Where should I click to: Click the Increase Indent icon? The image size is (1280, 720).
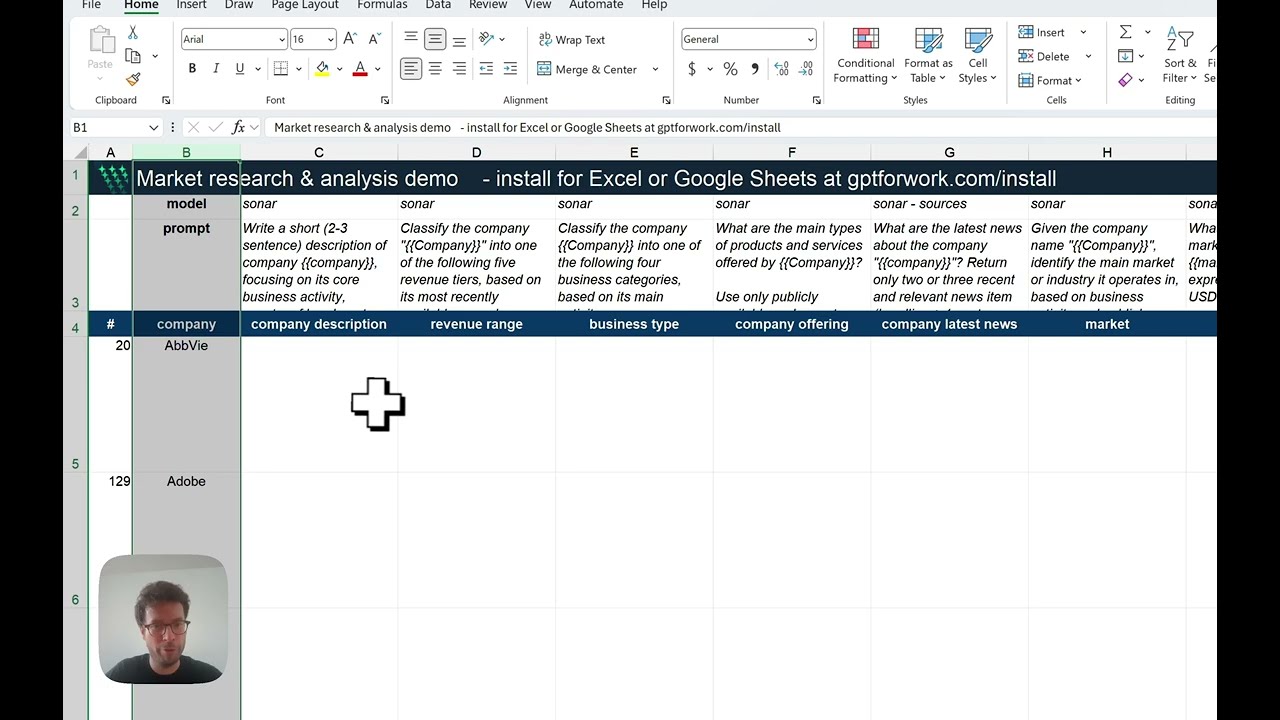pos(510,69)
